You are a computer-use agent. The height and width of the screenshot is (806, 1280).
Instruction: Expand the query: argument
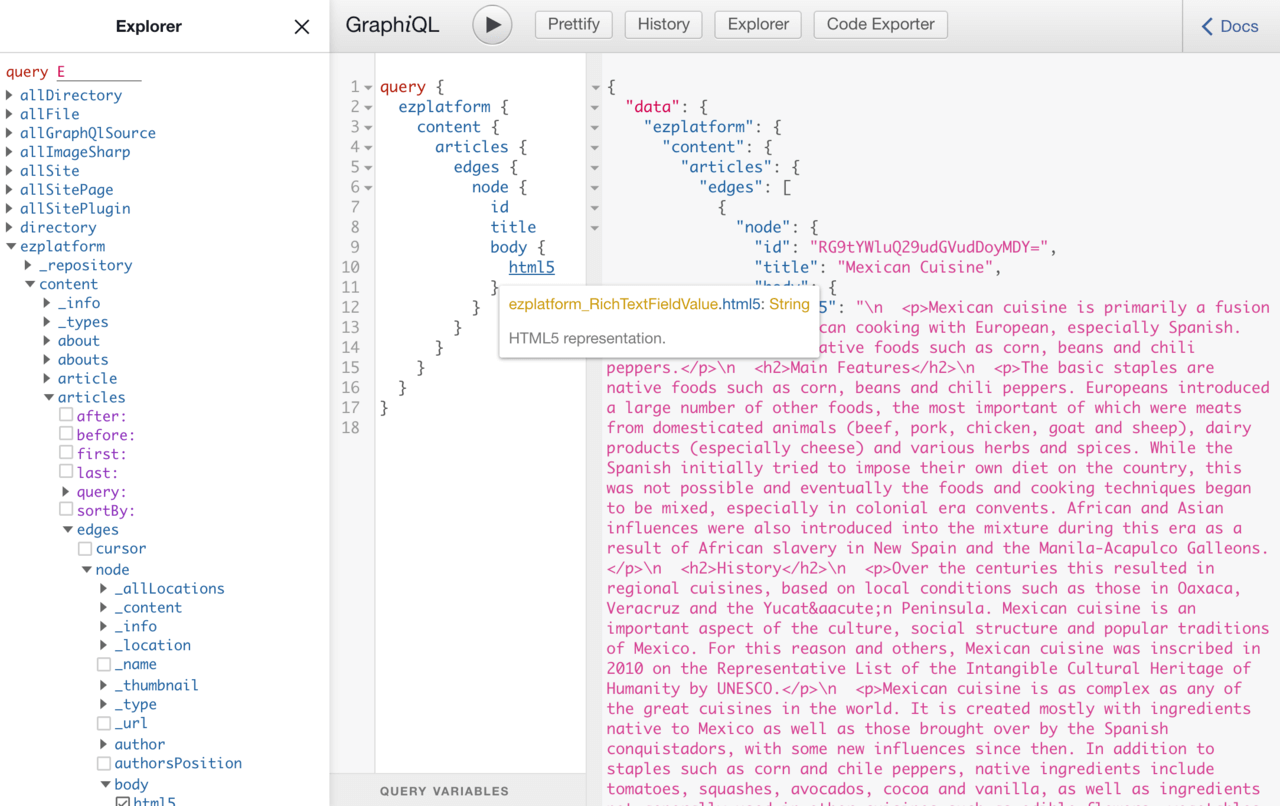66,492
